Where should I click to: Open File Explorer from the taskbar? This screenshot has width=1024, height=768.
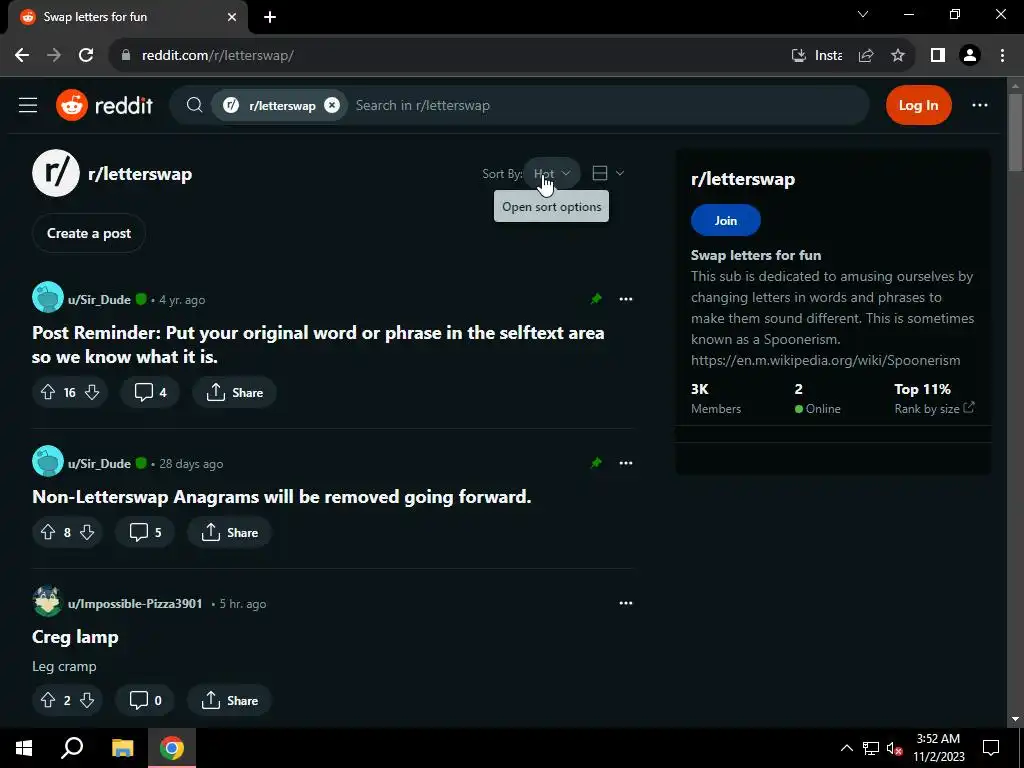(122, 748)
